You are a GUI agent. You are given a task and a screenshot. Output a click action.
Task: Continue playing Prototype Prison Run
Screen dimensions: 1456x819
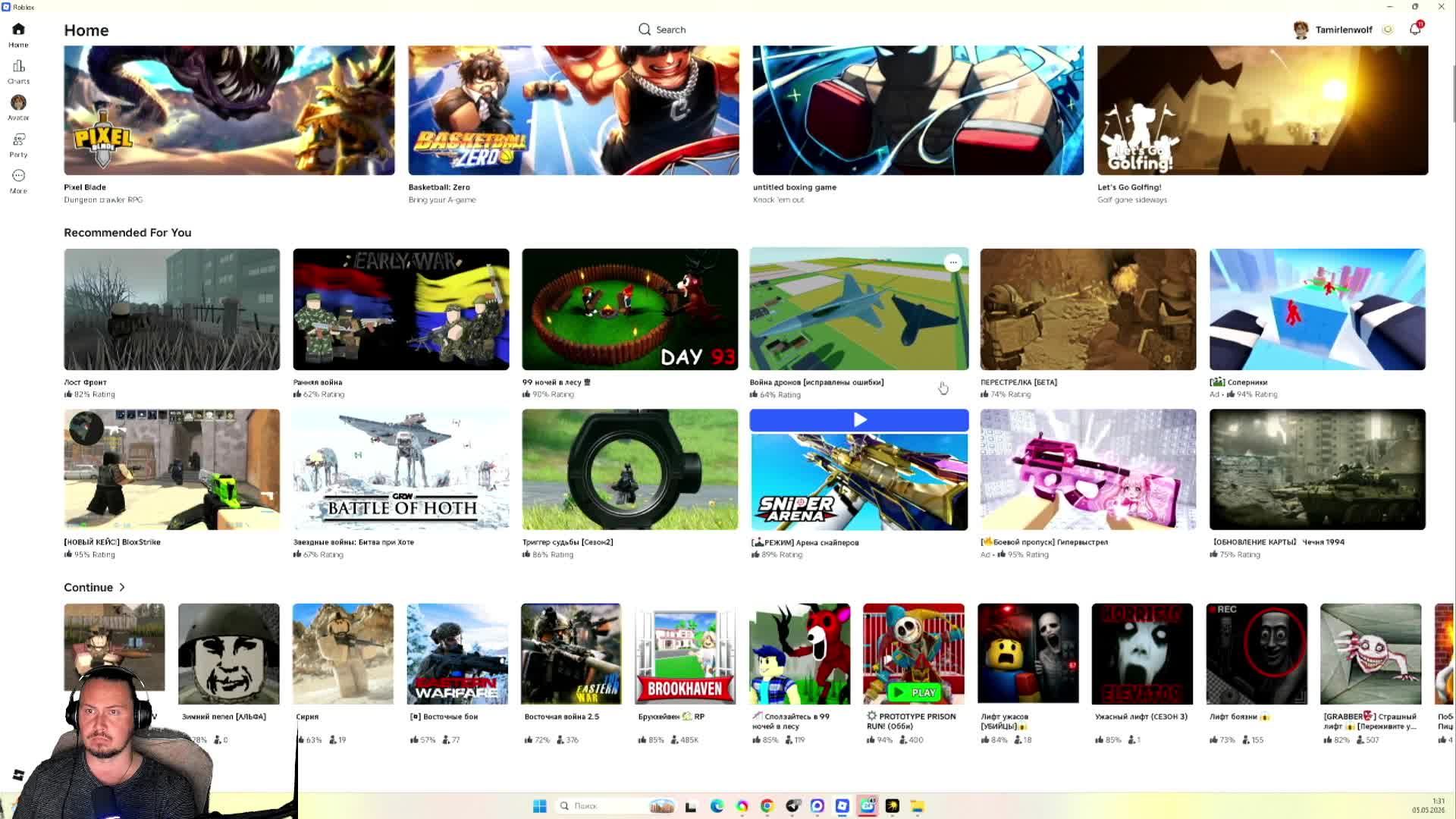tap(914, 654)
